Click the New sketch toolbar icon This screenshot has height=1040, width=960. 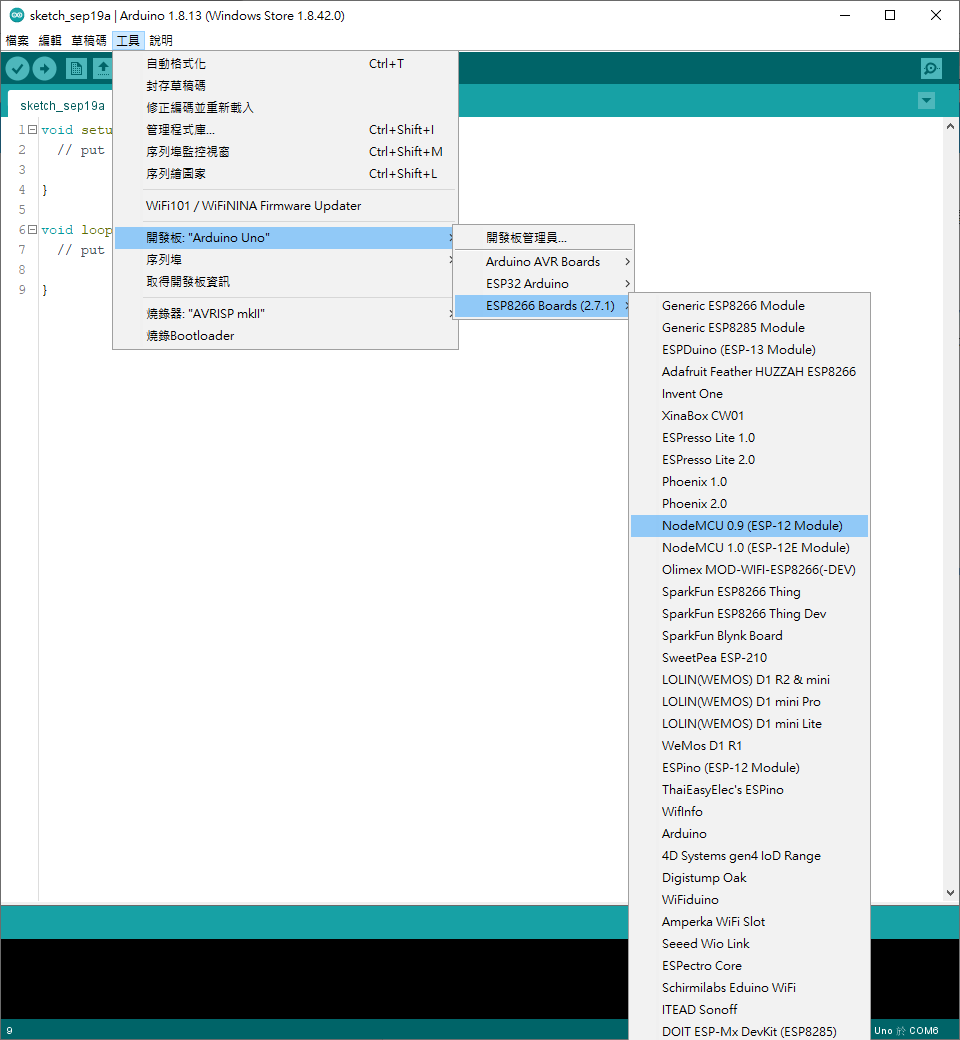tap(76, 68)
